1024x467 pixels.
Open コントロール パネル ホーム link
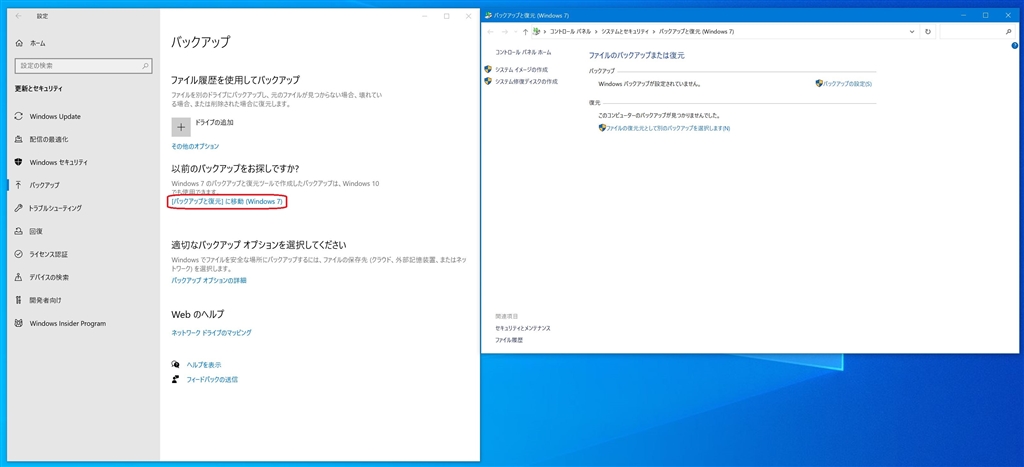point(523,52)
